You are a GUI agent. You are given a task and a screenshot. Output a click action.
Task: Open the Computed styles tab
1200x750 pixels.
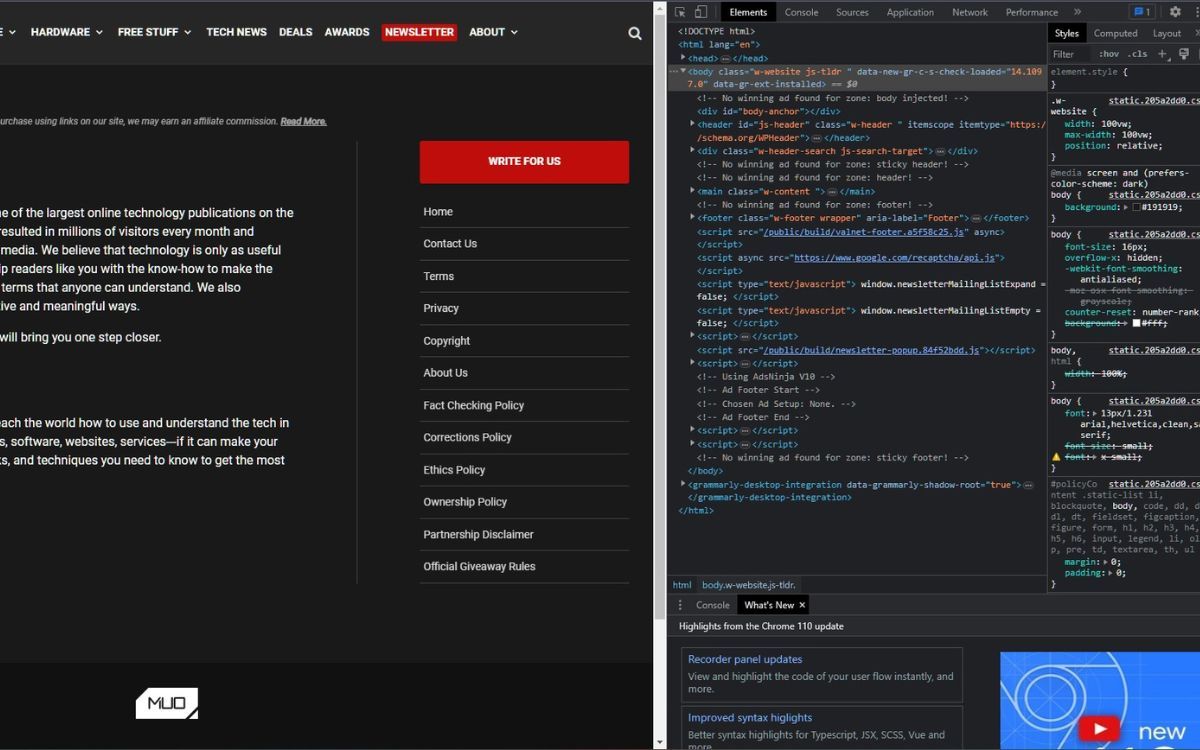pos(1115,33)
